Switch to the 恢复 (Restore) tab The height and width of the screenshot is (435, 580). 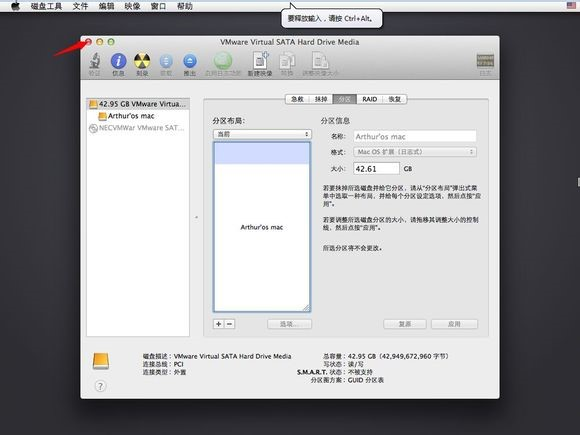pos(395,99)
